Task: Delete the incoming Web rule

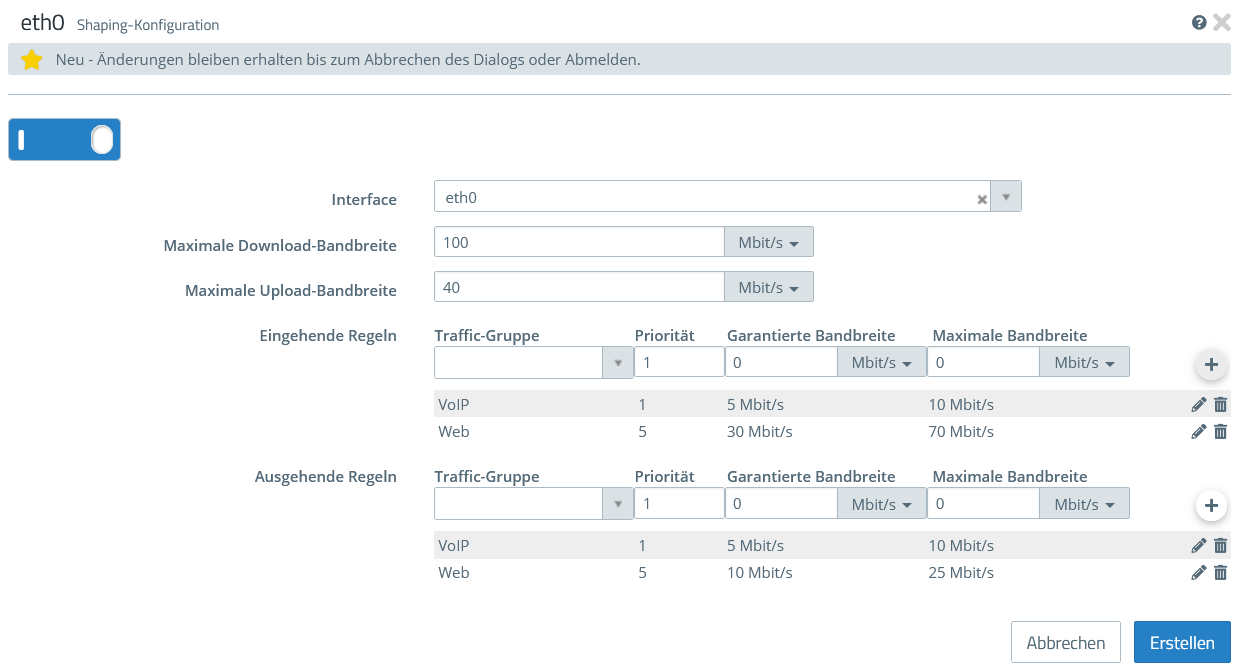Action: coord(1220,432)
